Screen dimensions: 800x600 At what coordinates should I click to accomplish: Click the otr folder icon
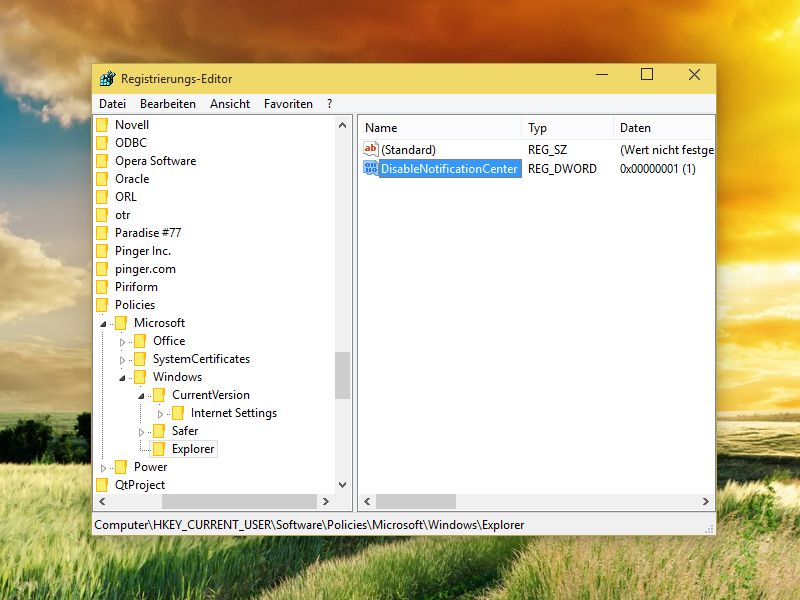102,215
